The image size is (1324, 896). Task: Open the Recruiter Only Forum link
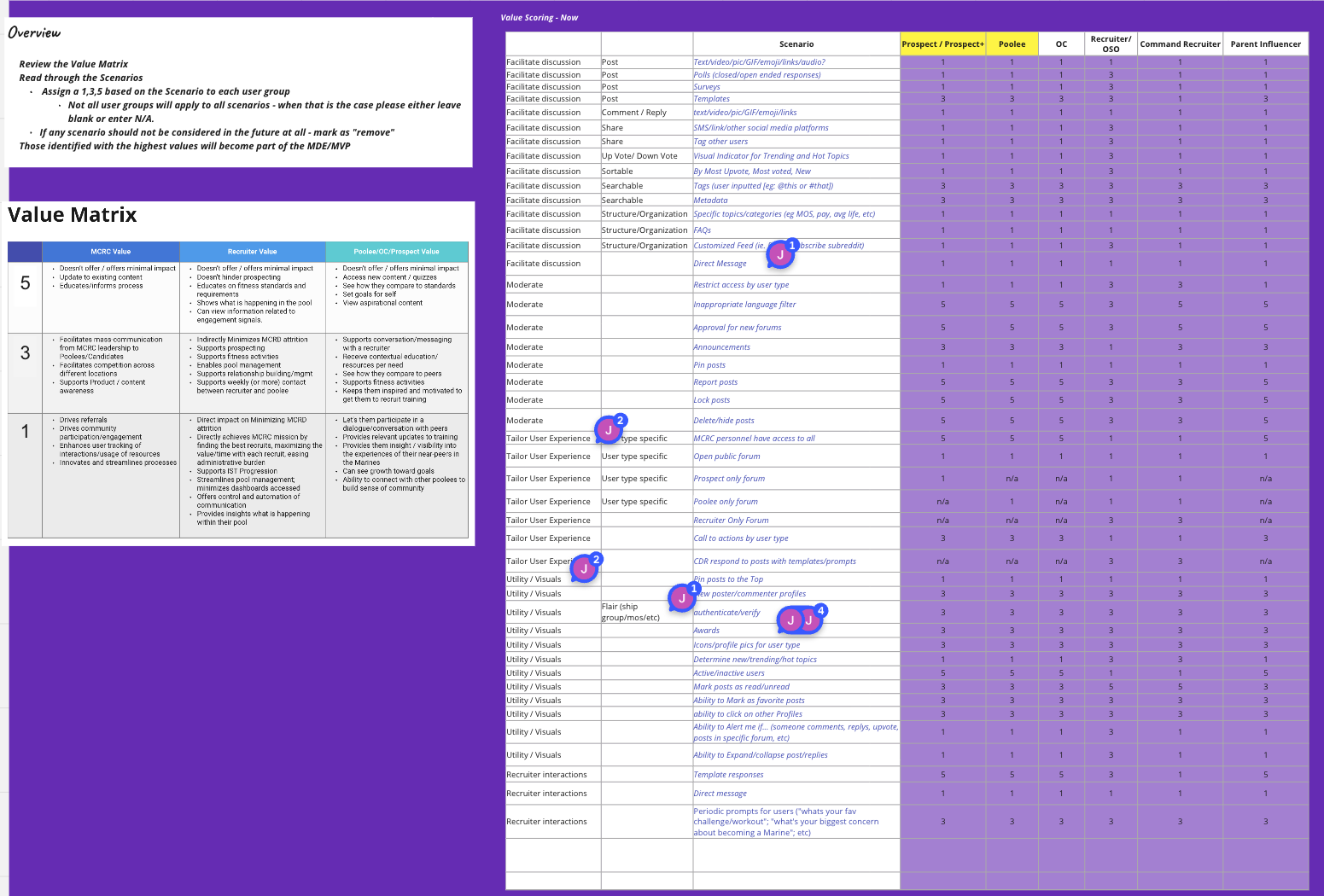click(731, 521)
